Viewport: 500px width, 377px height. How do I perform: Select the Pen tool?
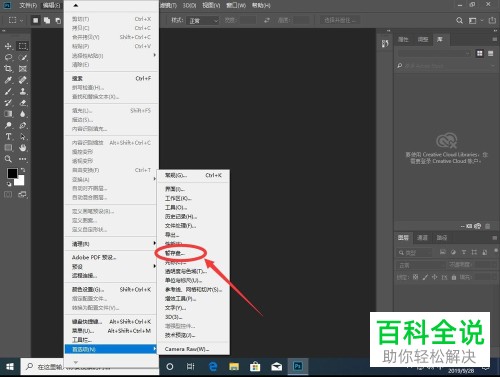(23, 125)
